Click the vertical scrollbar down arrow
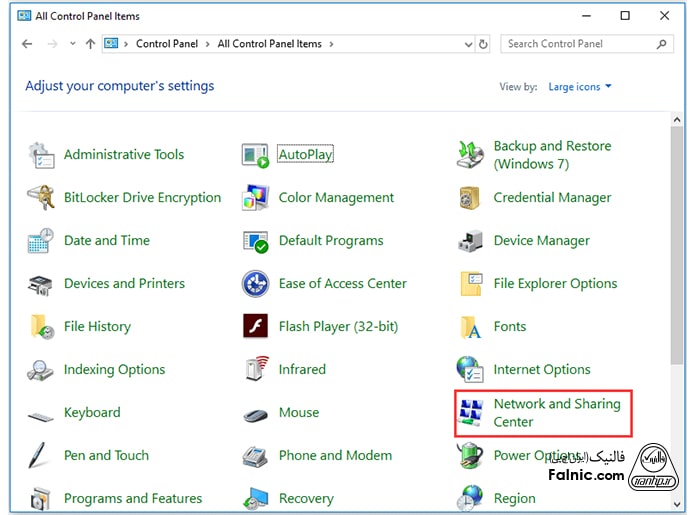The width and height of the screenshot is (694, 515). [679, 505]
